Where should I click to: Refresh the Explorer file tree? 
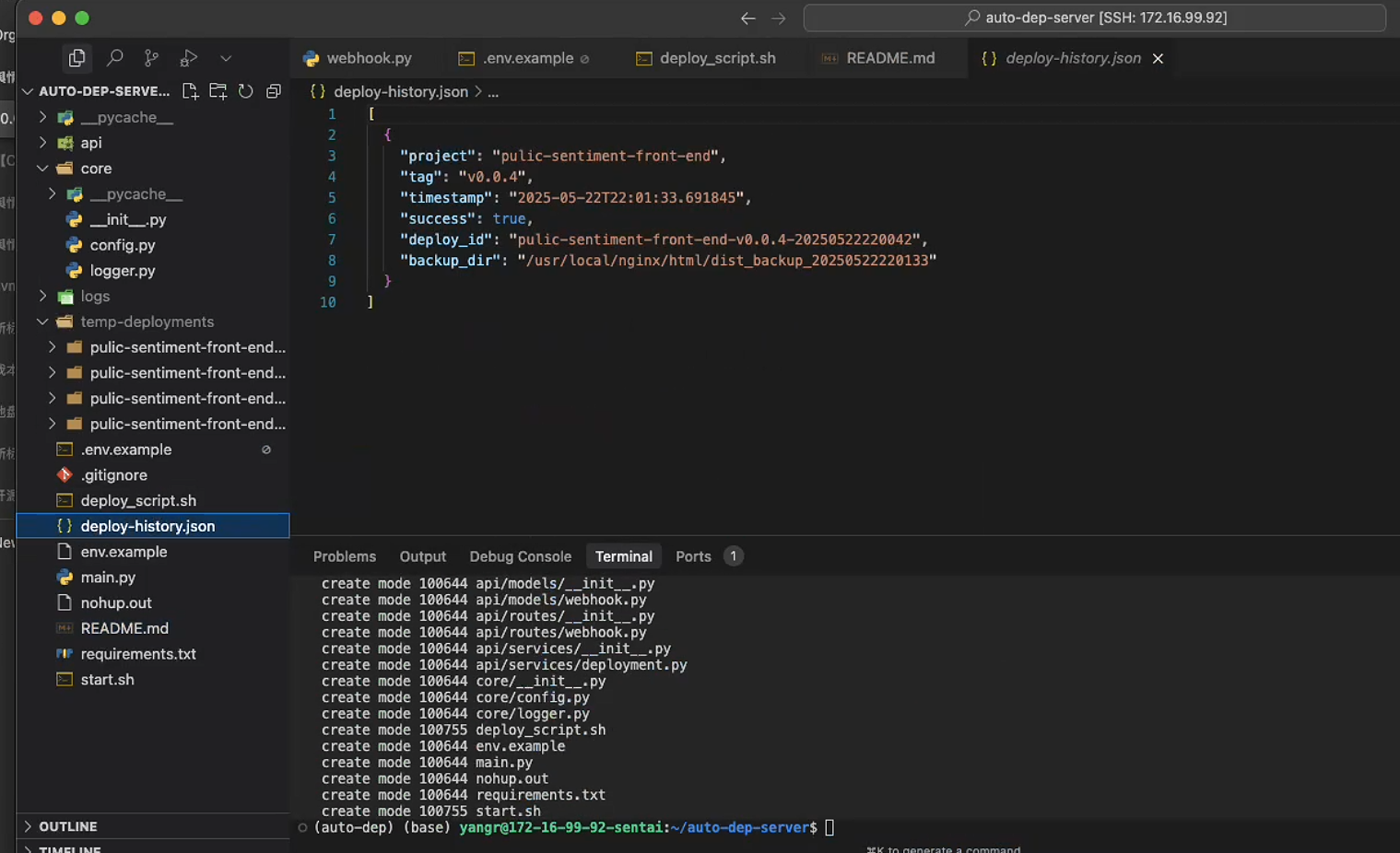(245, 91)
